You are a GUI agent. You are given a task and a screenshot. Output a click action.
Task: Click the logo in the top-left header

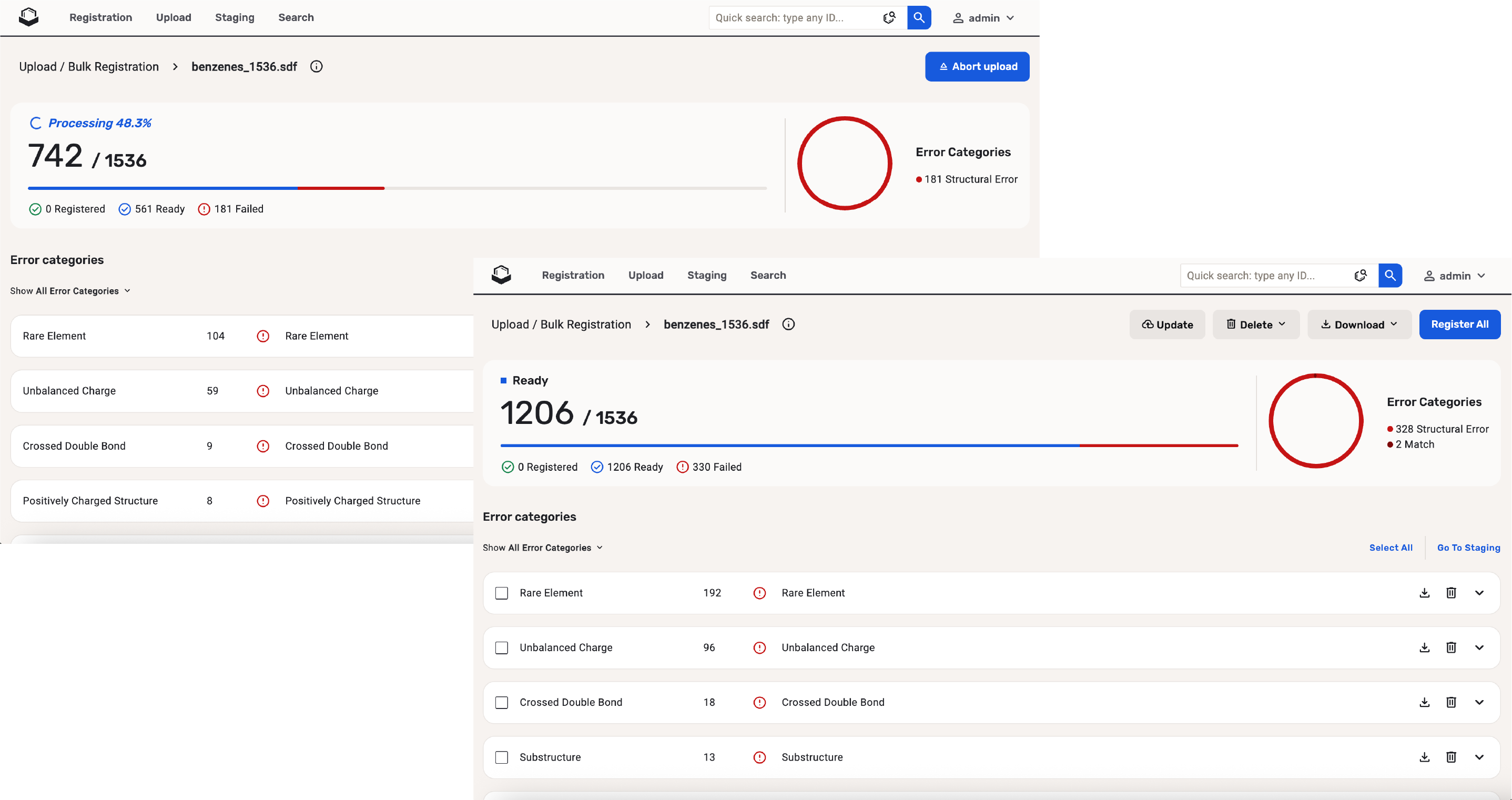pos(28,17)
